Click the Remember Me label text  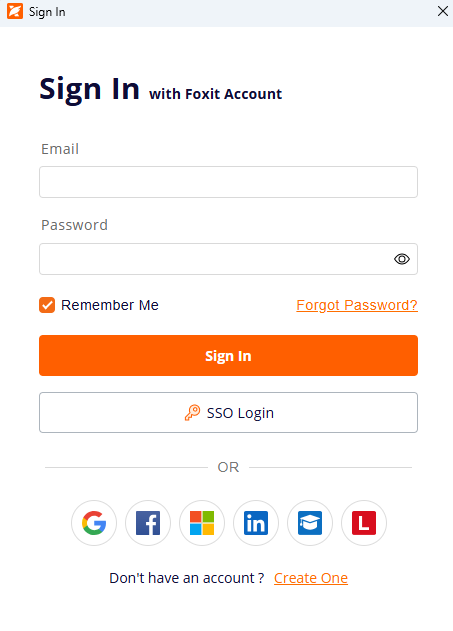(110, 305)
